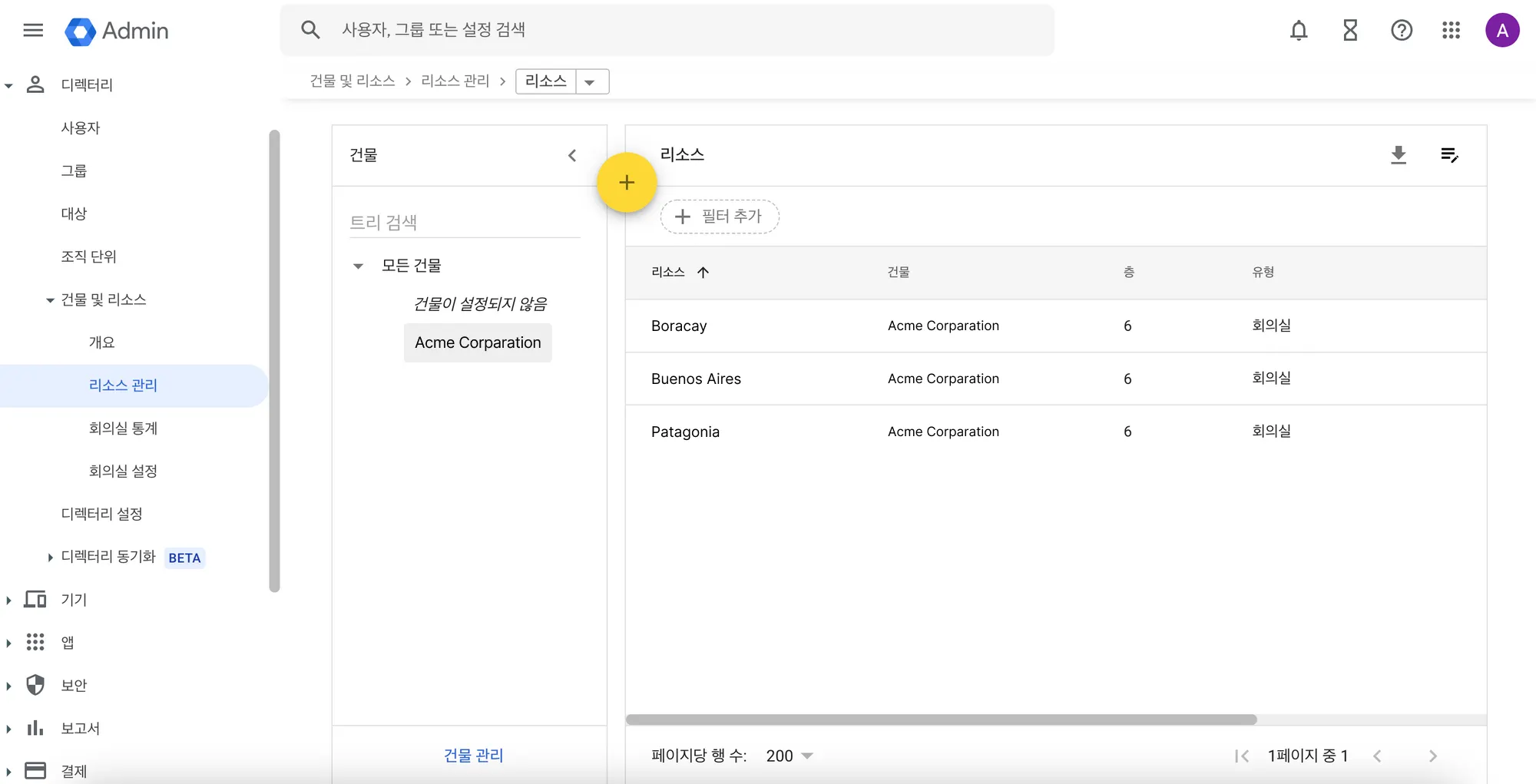Select Acme Corparation in building tree
1536x784 pixels.
tap(478, 343)
